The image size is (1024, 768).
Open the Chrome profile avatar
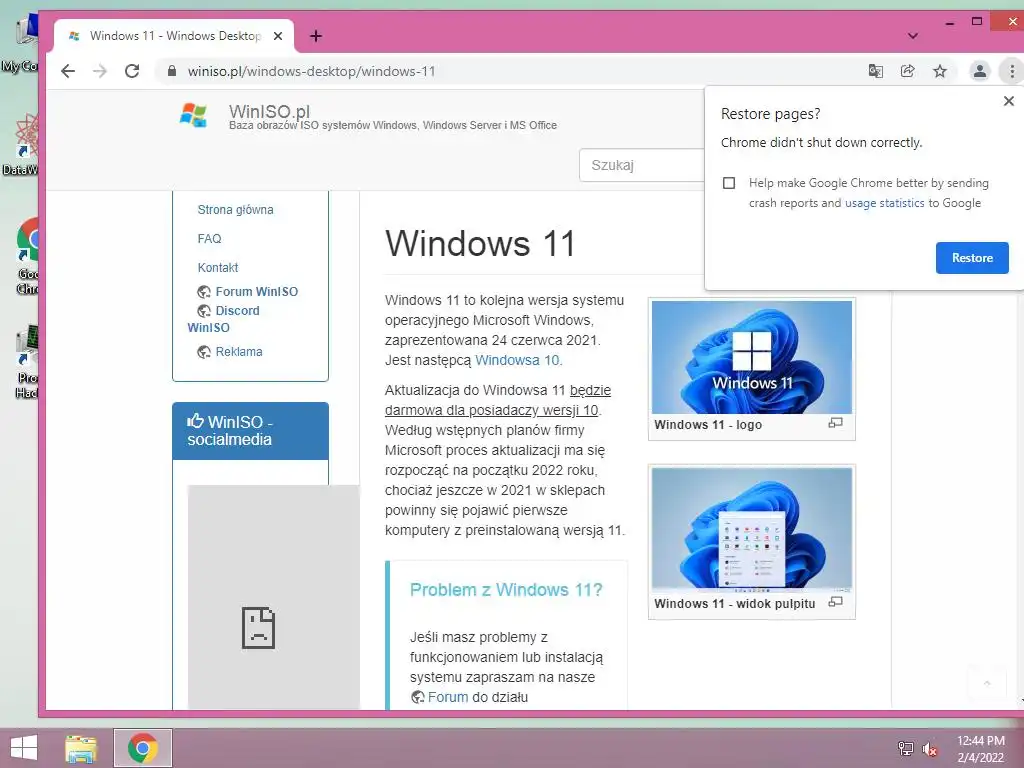(980, 71)
